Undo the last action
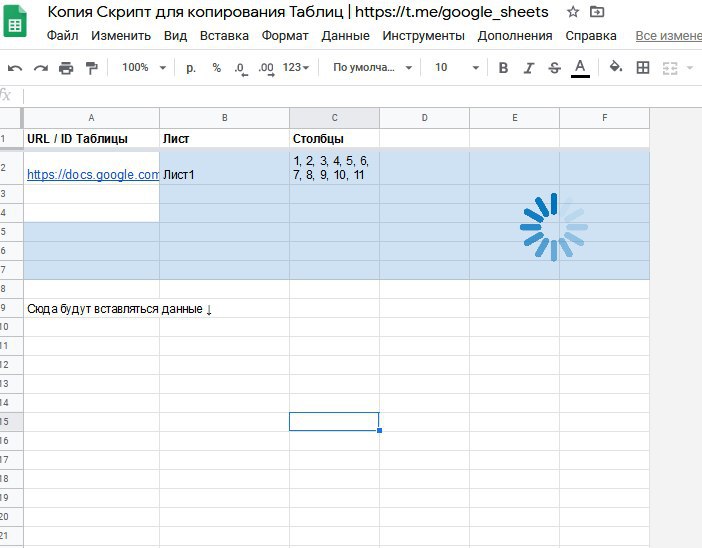Image resolution: width=702 pixels, height=548 pixels. 15,68
